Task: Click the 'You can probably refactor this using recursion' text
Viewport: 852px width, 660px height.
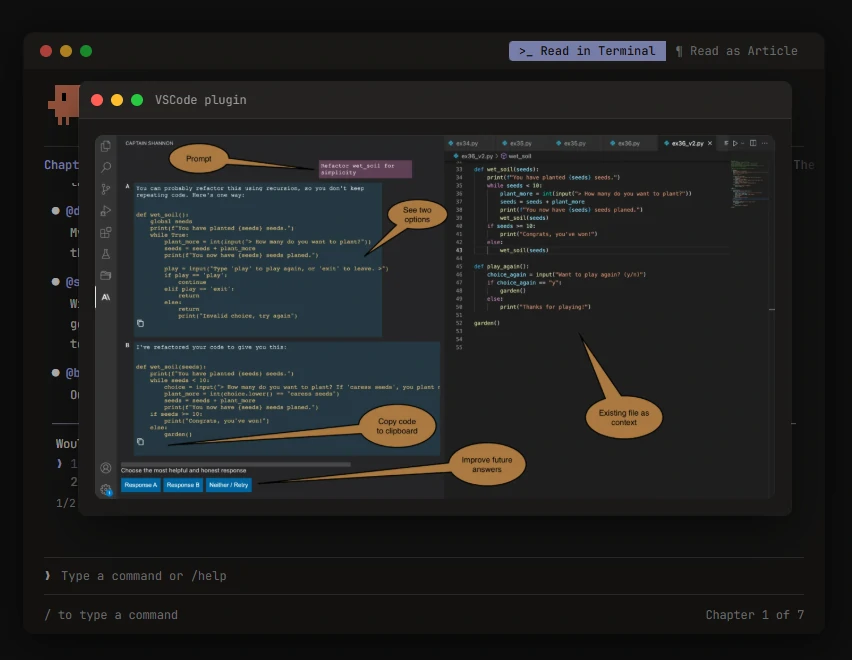Action: pyautogui.click(x=250, y=192)
